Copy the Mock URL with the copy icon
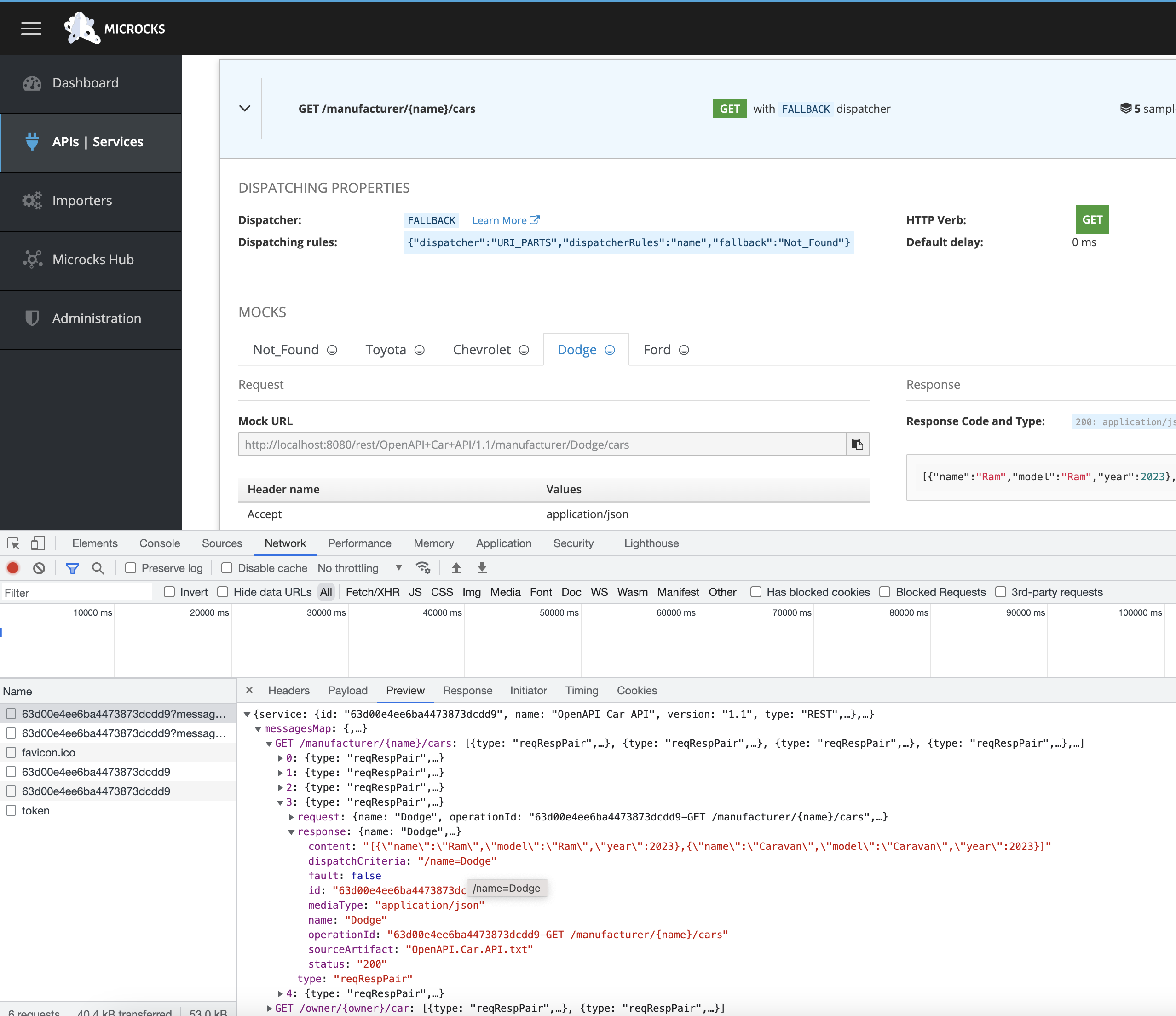Screen dimensions: 1176x1016 point(857,444)
